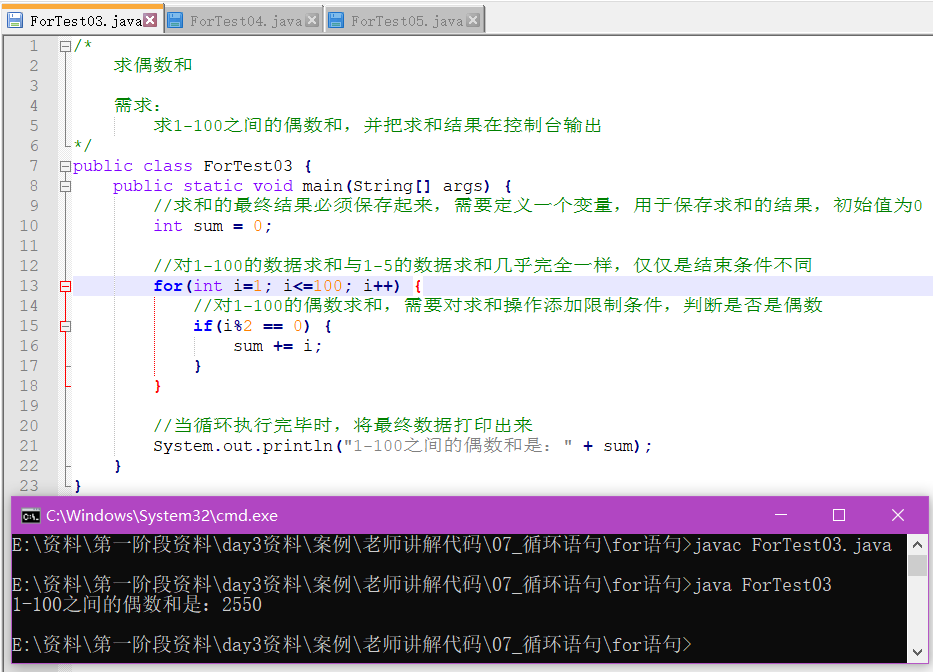Click the 'if(i%2 == 0)' condition
The width and height of the screenshot is (933, 672).
251,326
